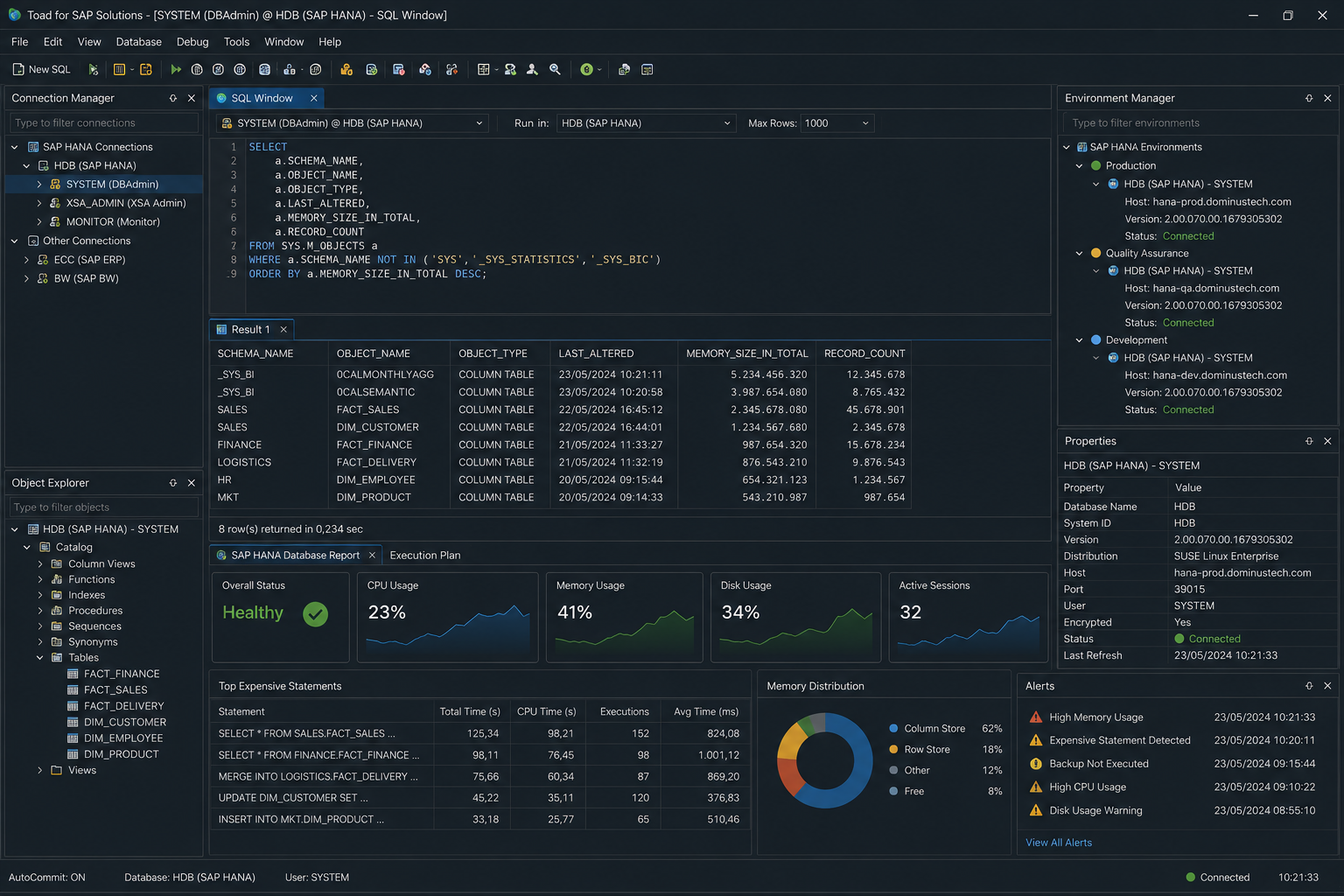This screenshot has width=1344, height=896.
Task: Close the Object Explorer panel
Action: tap(192, 483)
